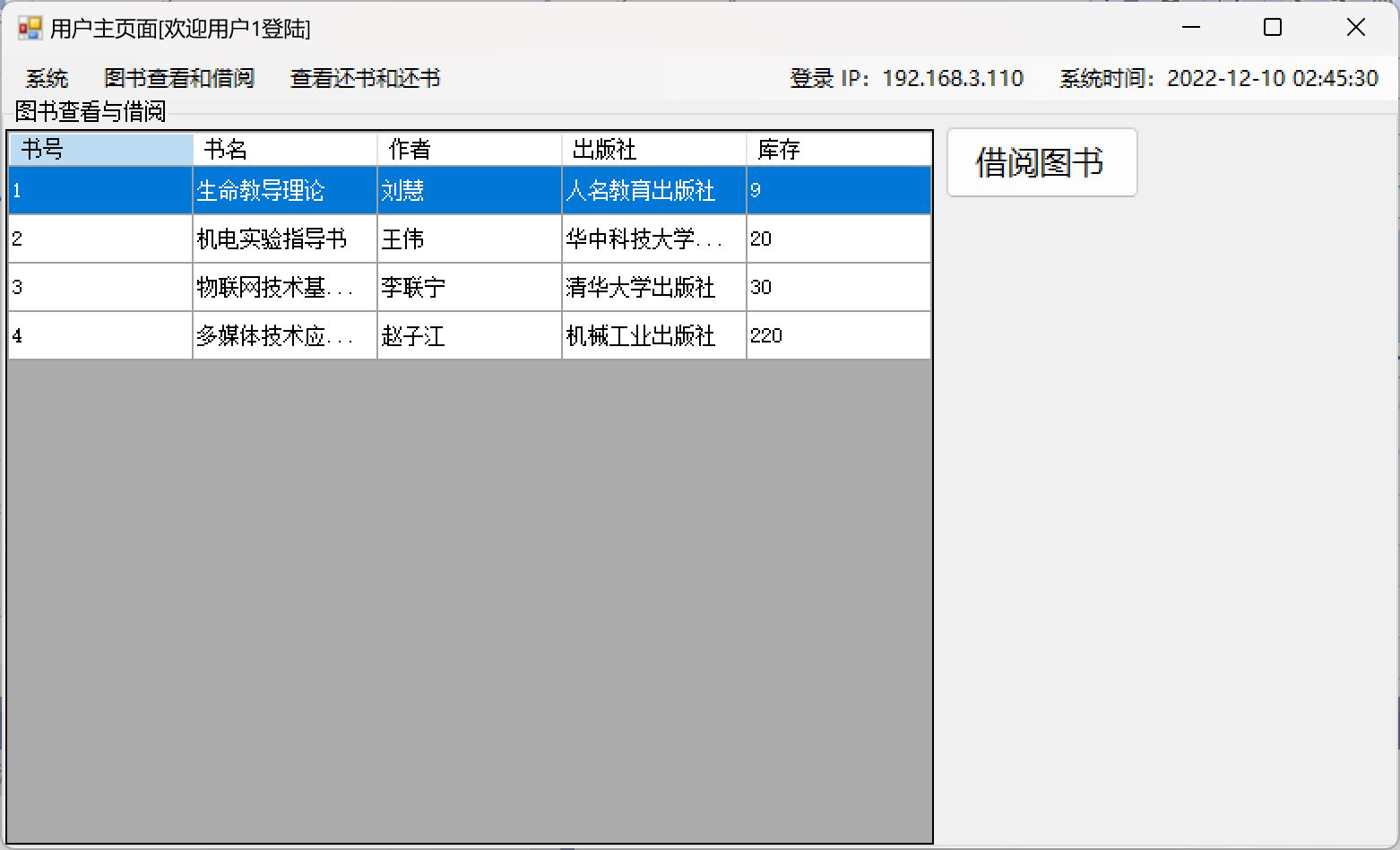The width and height of the screenshot is (1400, 850).
Task: Select the book number cell in the 生命教导理论 row
Action: tap(101, 190)
